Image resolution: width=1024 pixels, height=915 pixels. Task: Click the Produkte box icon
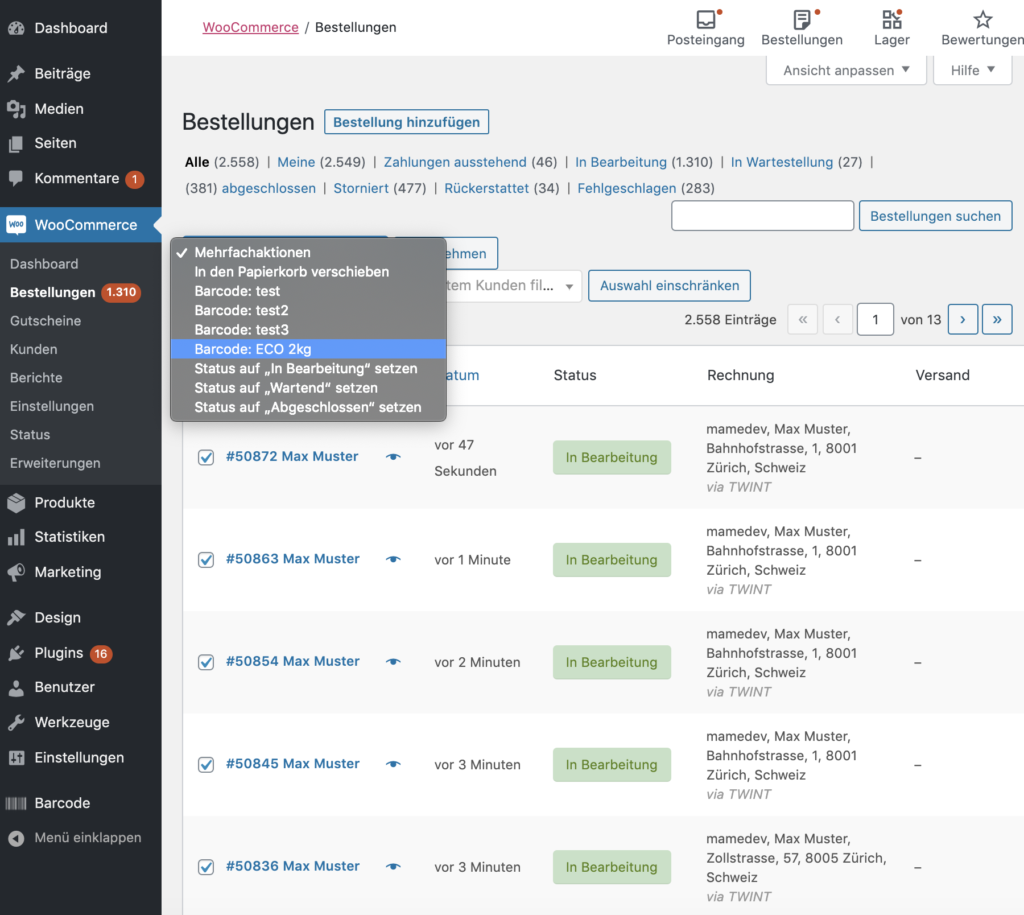(x=16, y=503)
